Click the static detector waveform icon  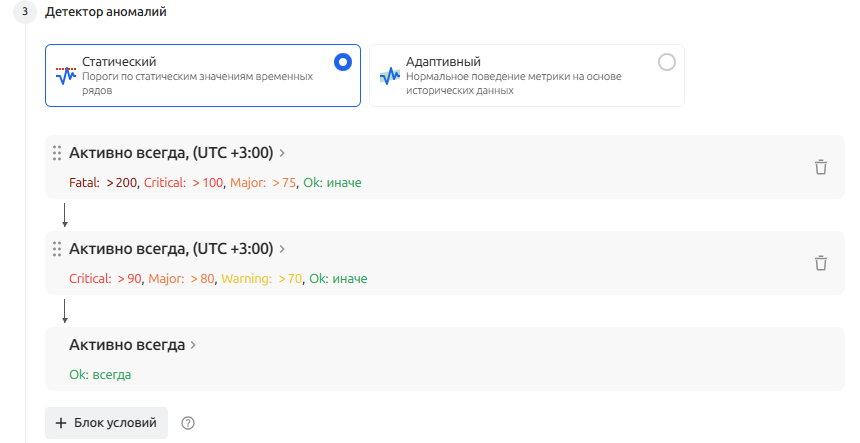[66, 76]
